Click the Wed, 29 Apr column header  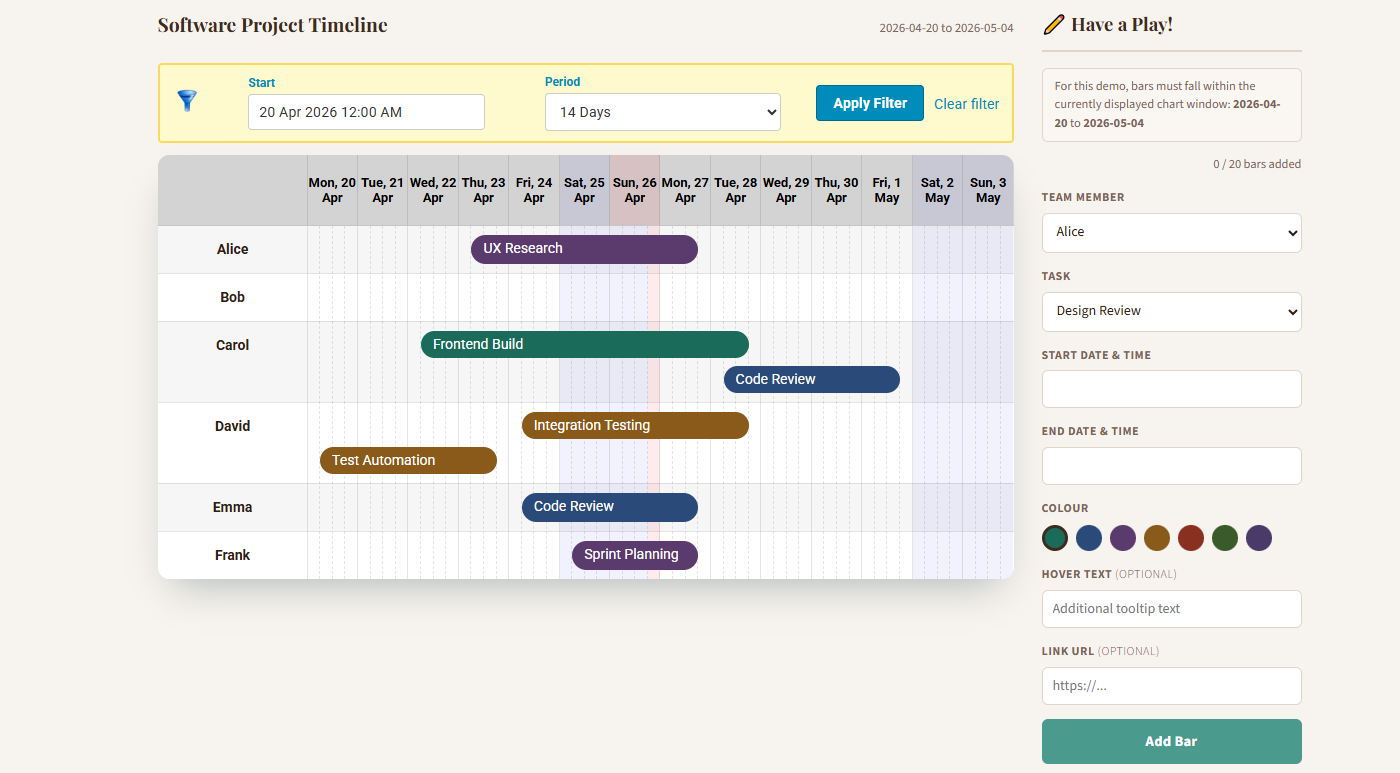(786, 190)
